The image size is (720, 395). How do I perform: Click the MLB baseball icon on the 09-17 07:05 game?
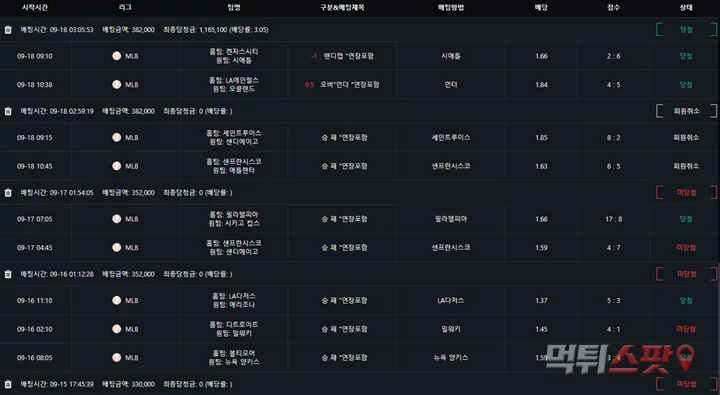pyautogui.click(x=117, y=219)
